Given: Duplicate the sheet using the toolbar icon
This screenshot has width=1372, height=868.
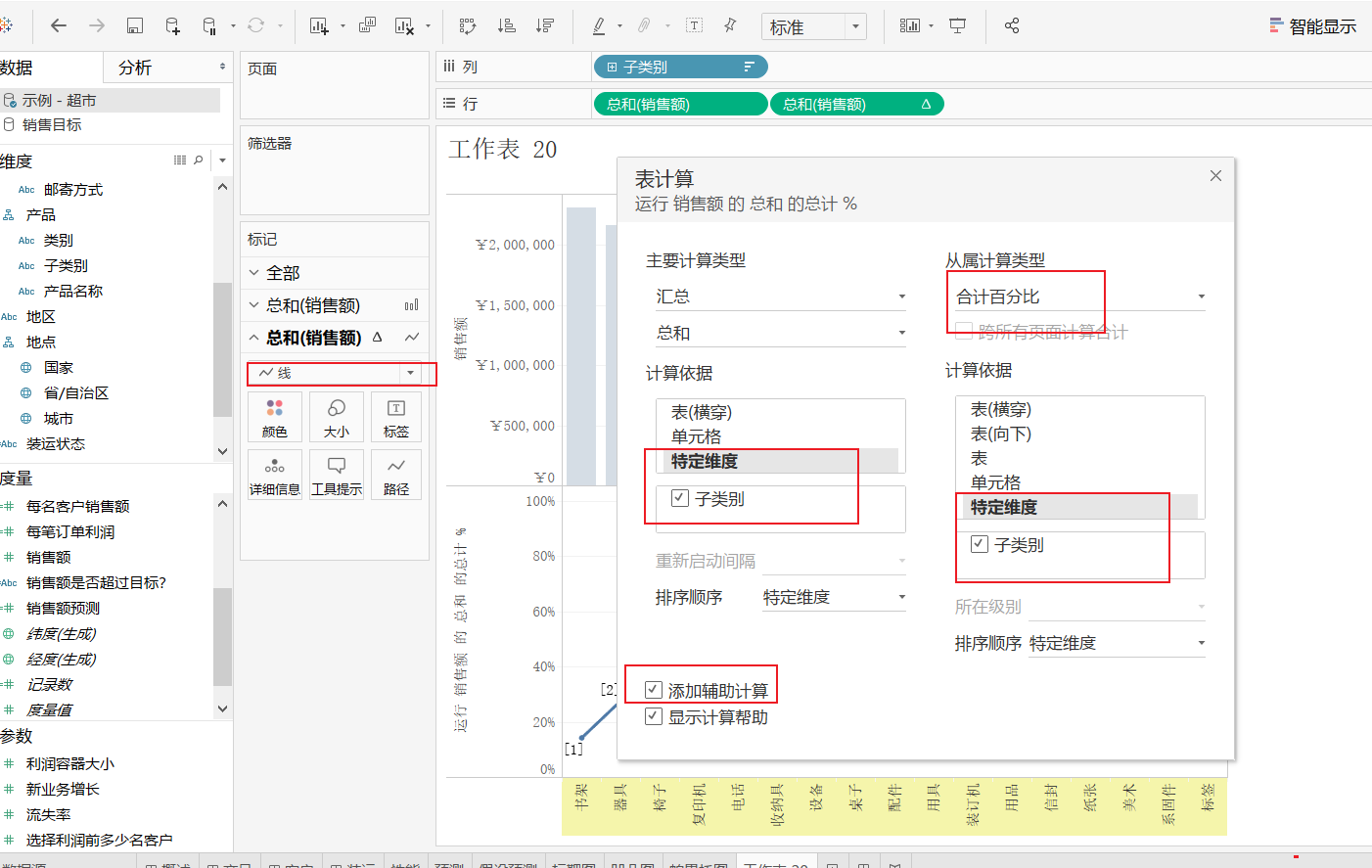Looking at the screenshot, I should tap(367, 25).
